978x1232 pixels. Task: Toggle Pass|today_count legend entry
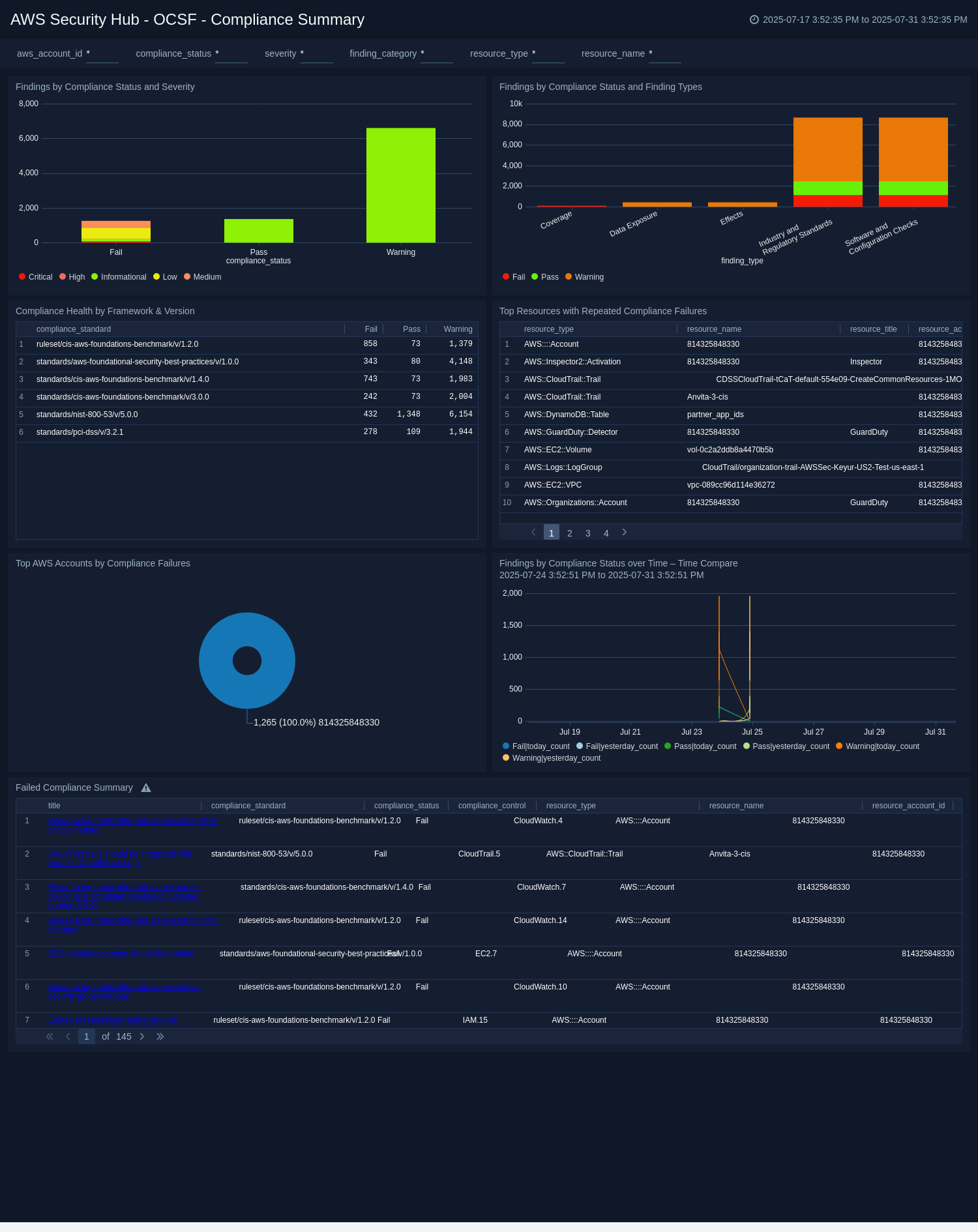click(x=700, y=746)
